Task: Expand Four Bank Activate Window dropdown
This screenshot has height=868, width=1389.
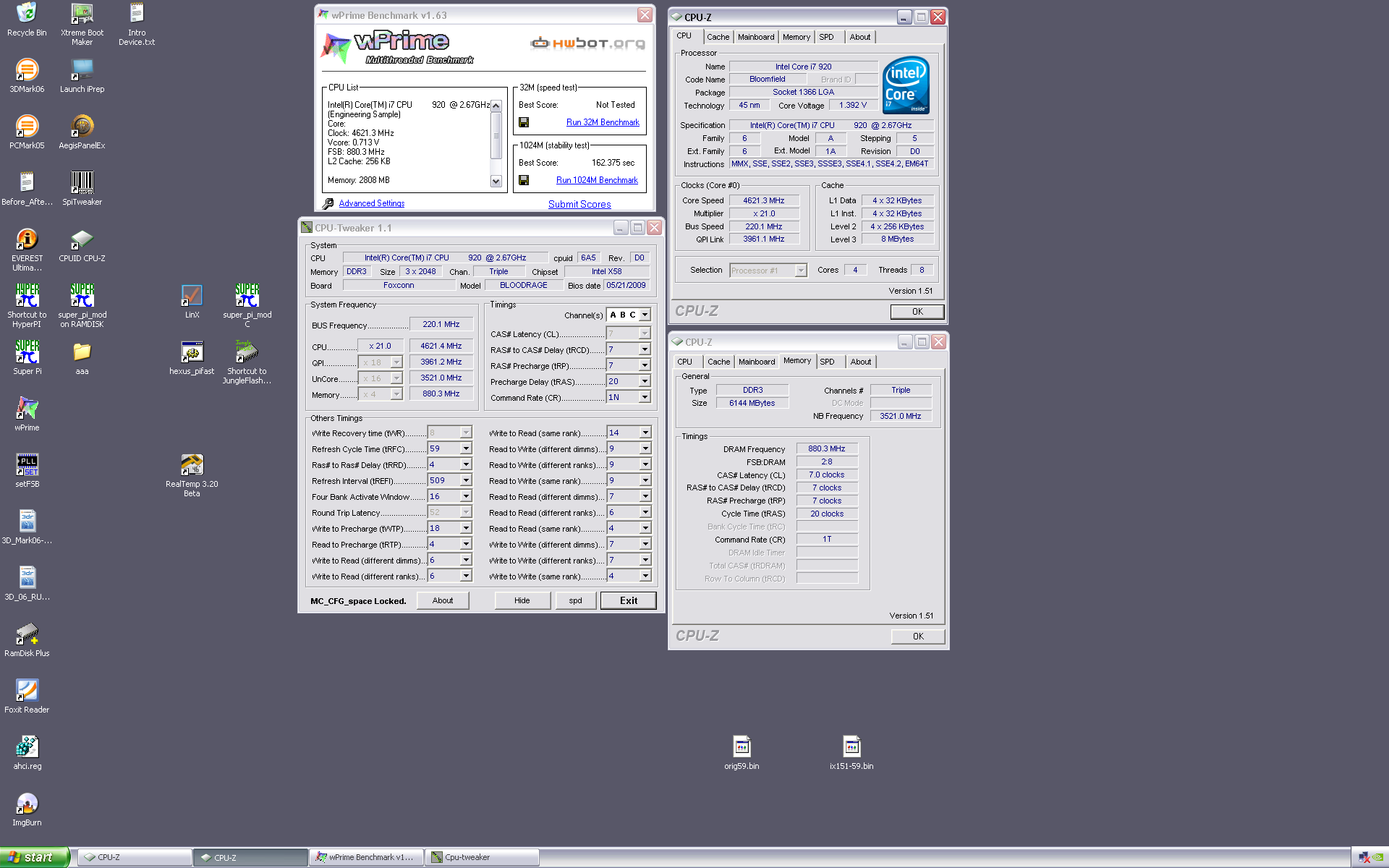Action: [x=466, y=496]
